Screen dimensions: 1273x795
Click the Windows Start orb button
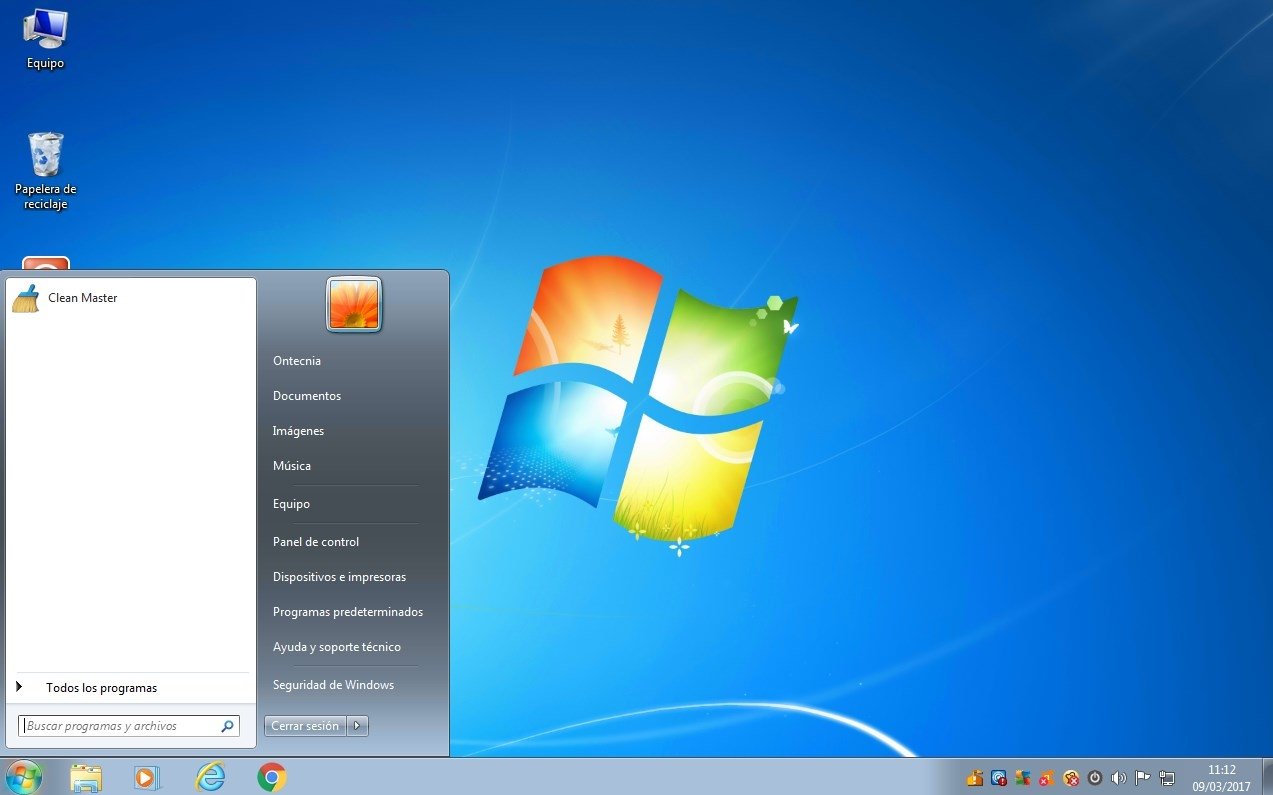(x=23, y=777)
